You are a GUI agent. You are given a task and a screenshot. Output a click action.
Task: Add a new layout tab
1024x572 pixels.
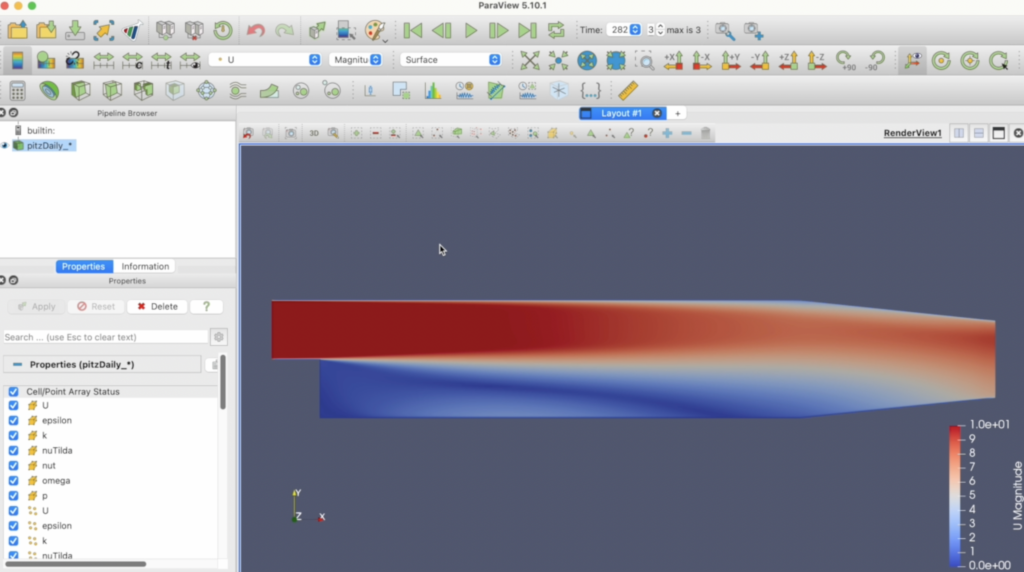[677, 114]
